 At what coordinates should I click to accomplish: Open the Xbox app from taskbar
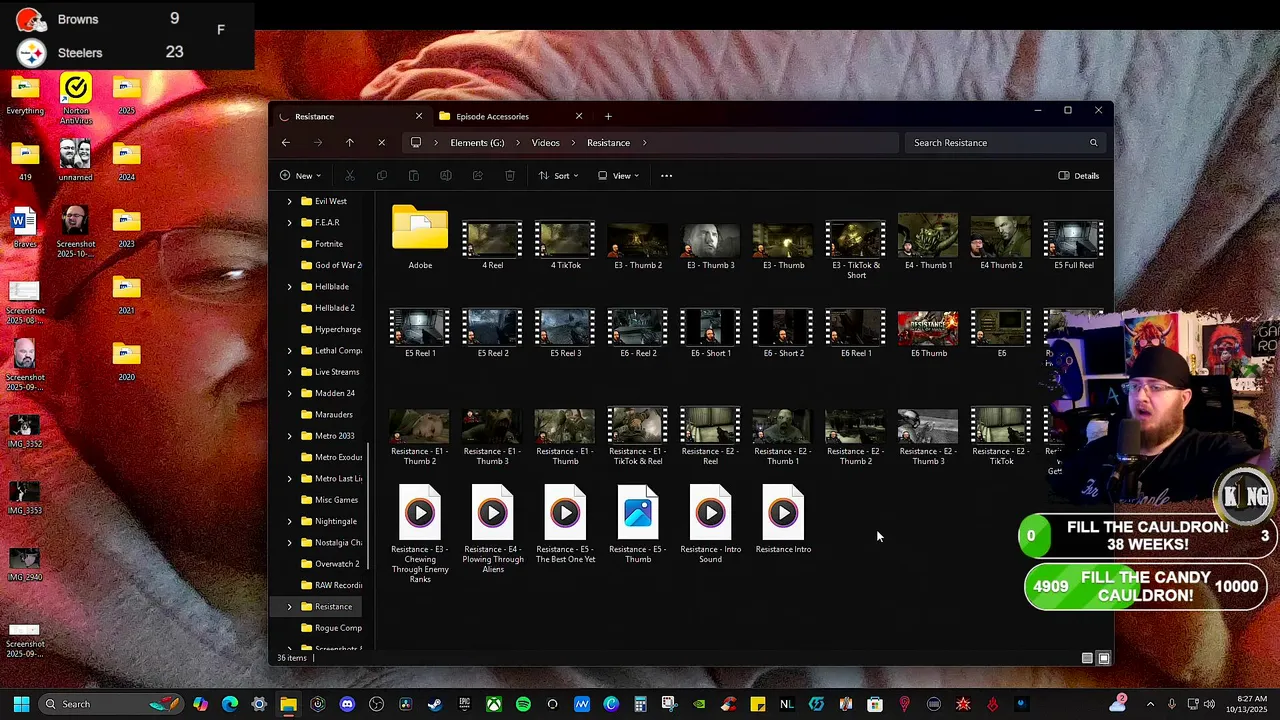pyautogui.click(x=494, y=704)
